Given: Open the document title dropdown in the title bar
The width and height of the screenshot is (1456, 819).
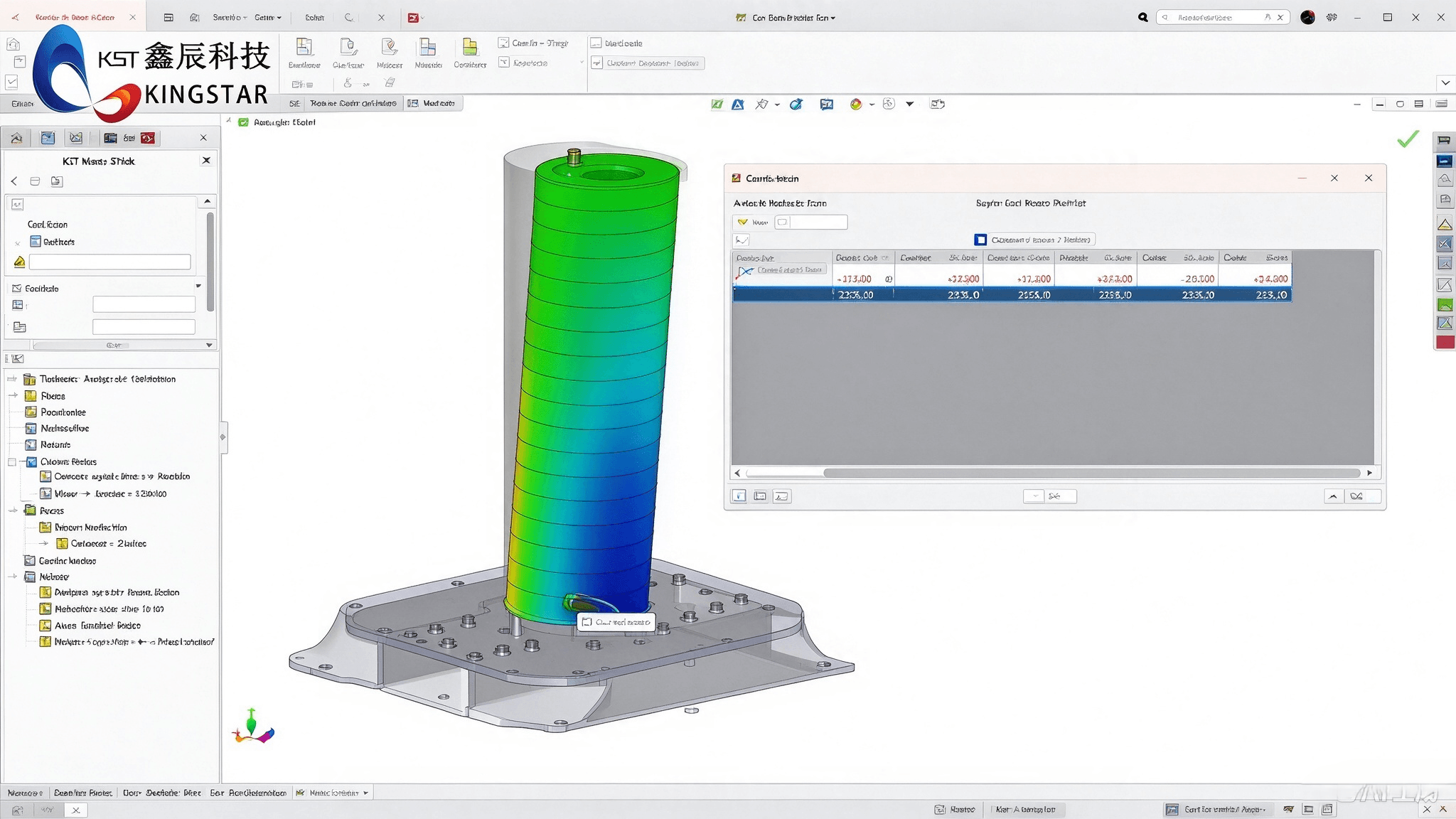Looking at the screenshot, I should click(x=833, y=18).
